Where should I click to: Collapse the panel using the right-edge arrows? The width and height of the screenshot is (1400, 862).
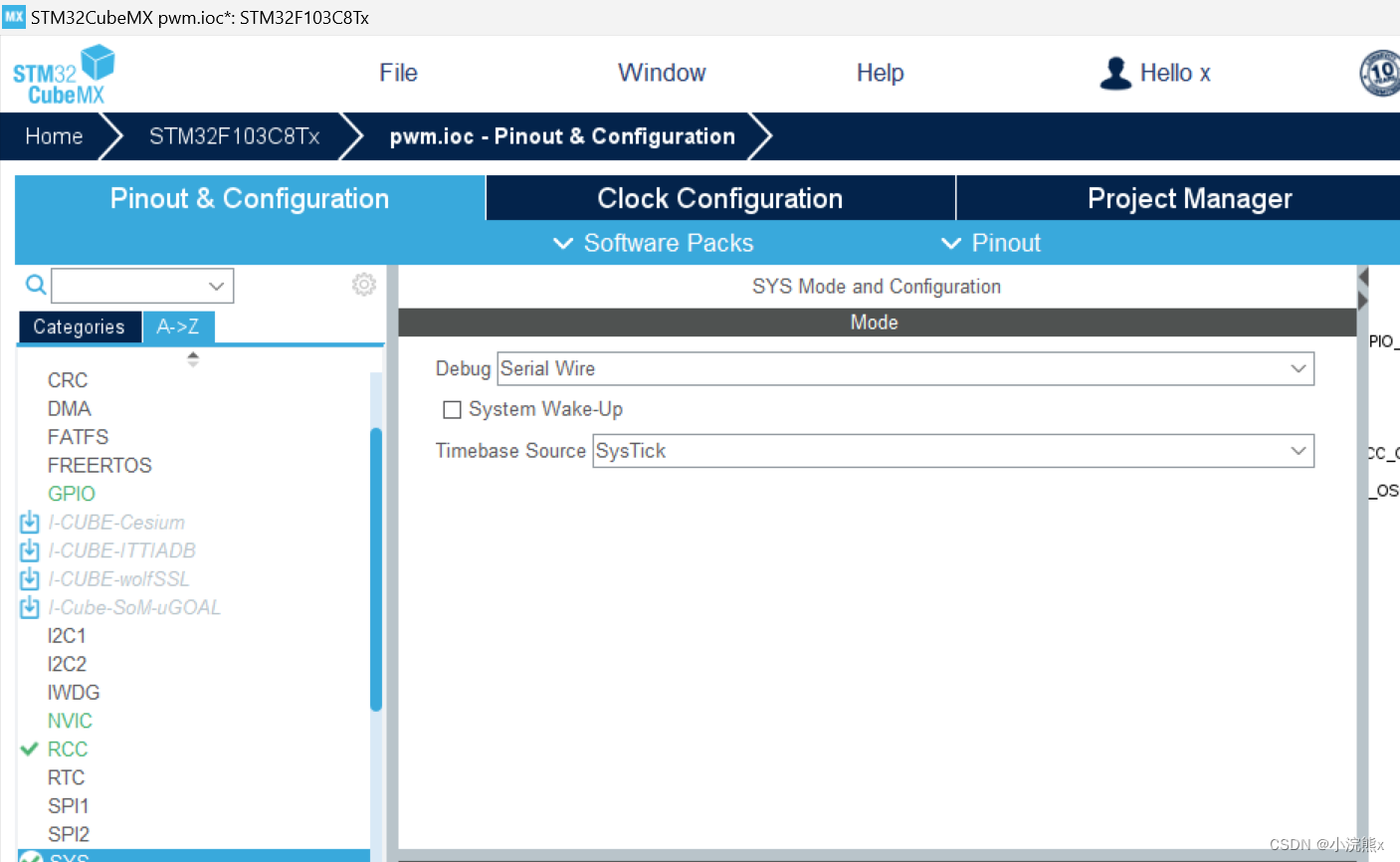pyautogui.click(x=1363, y=289)
